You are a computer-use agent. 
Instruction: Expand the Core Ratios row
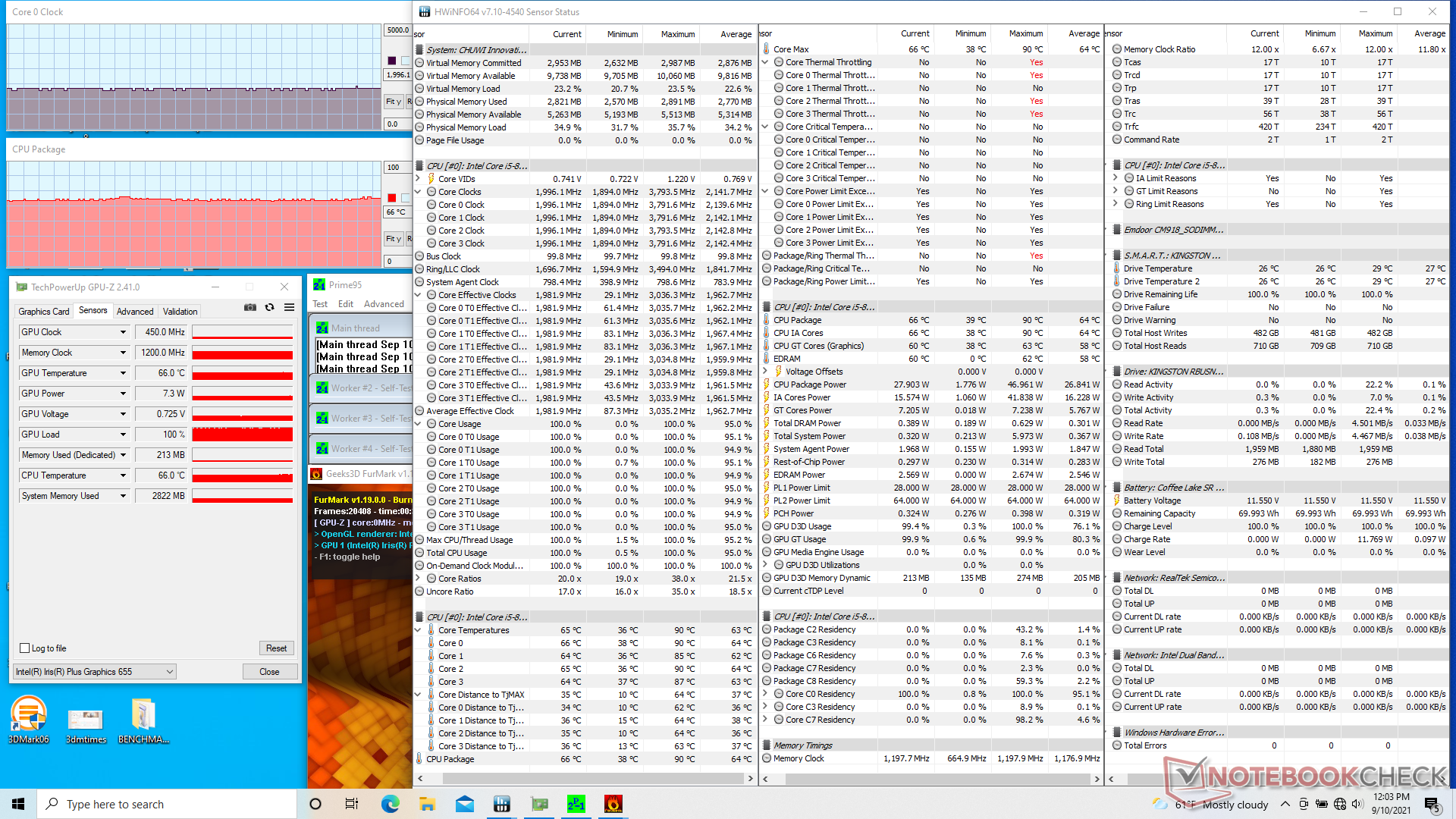419,579
